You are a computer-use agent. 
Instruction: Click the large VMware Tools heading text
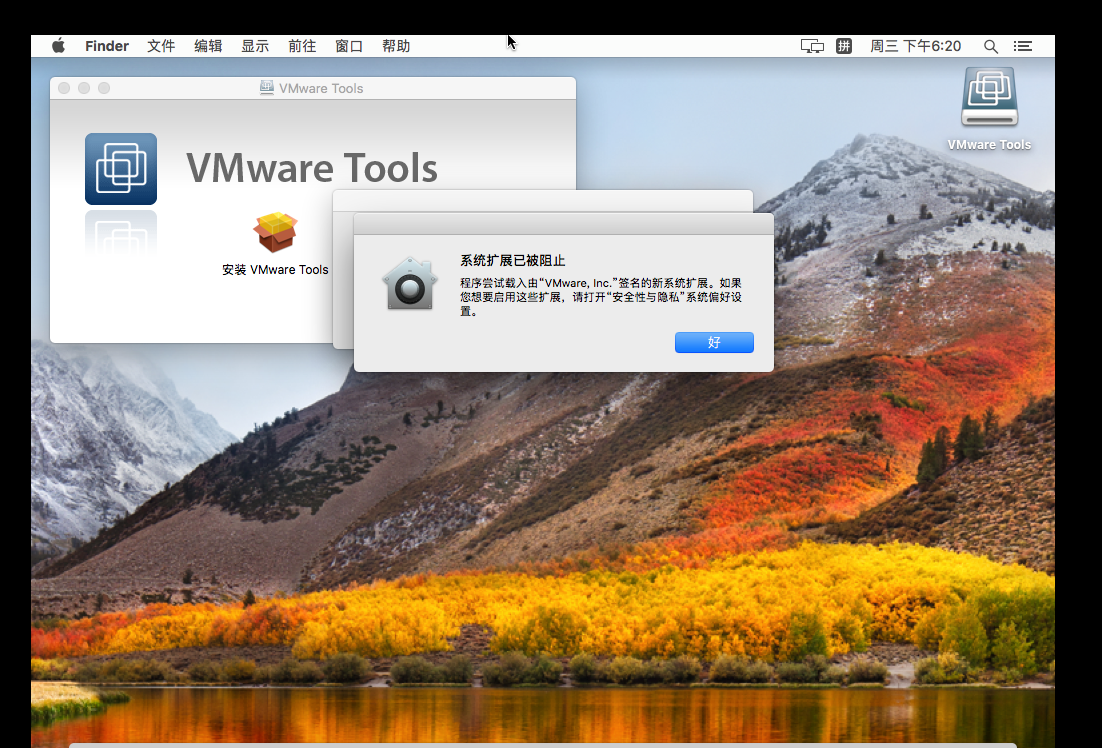(x=312, y=168)
